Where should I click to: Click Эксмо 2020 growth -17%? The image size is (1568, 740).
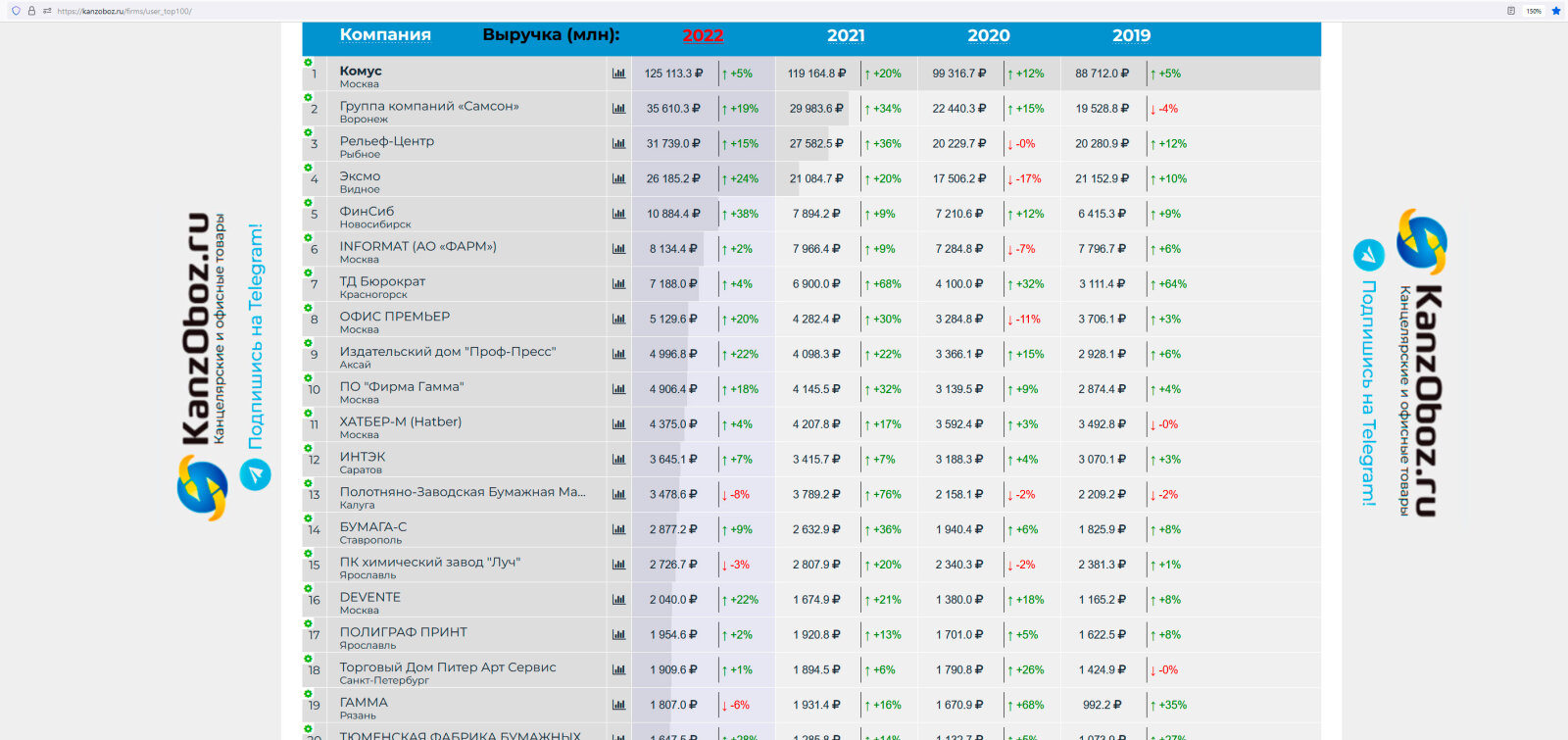click(1024, 179)
